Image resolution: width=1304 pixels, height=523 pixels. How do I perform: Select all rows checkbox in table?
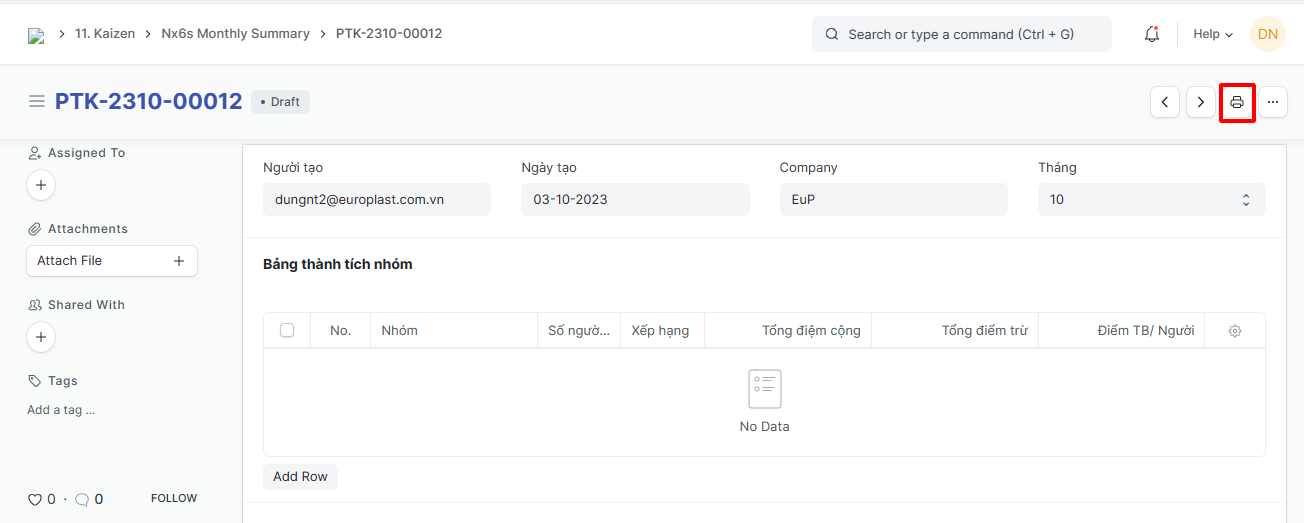(287, 330)
